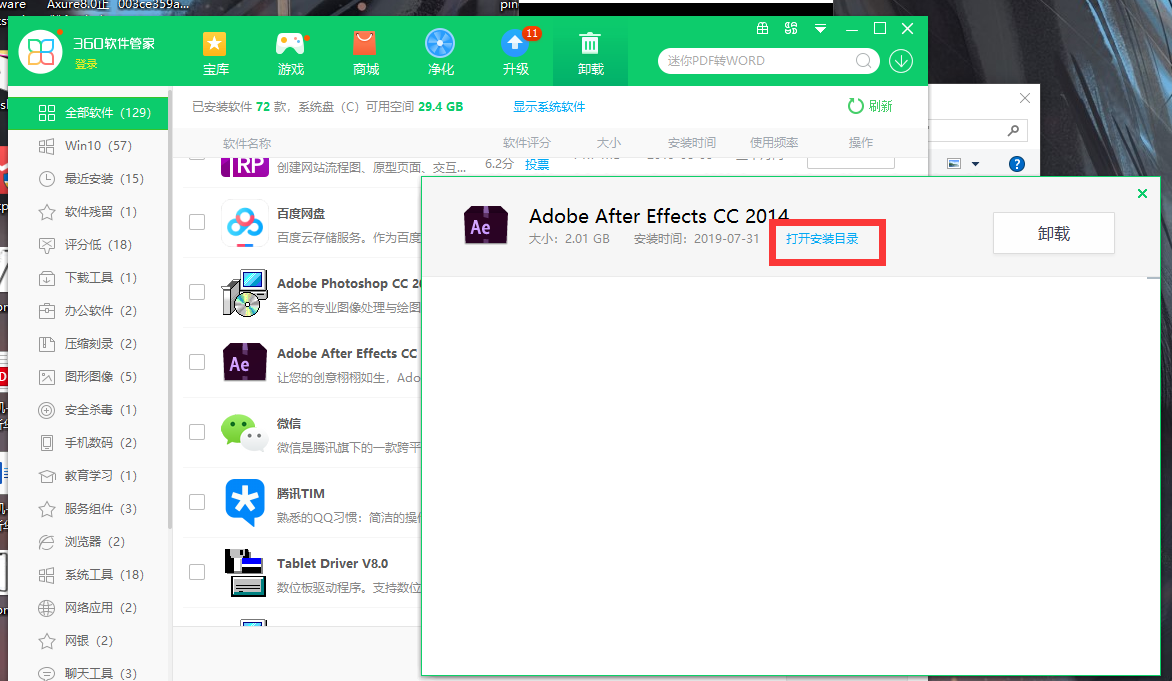This screenshot has height=681, width=1172.
Task: Select 下载工具 (1) category
Action: (x=88, y=278)
